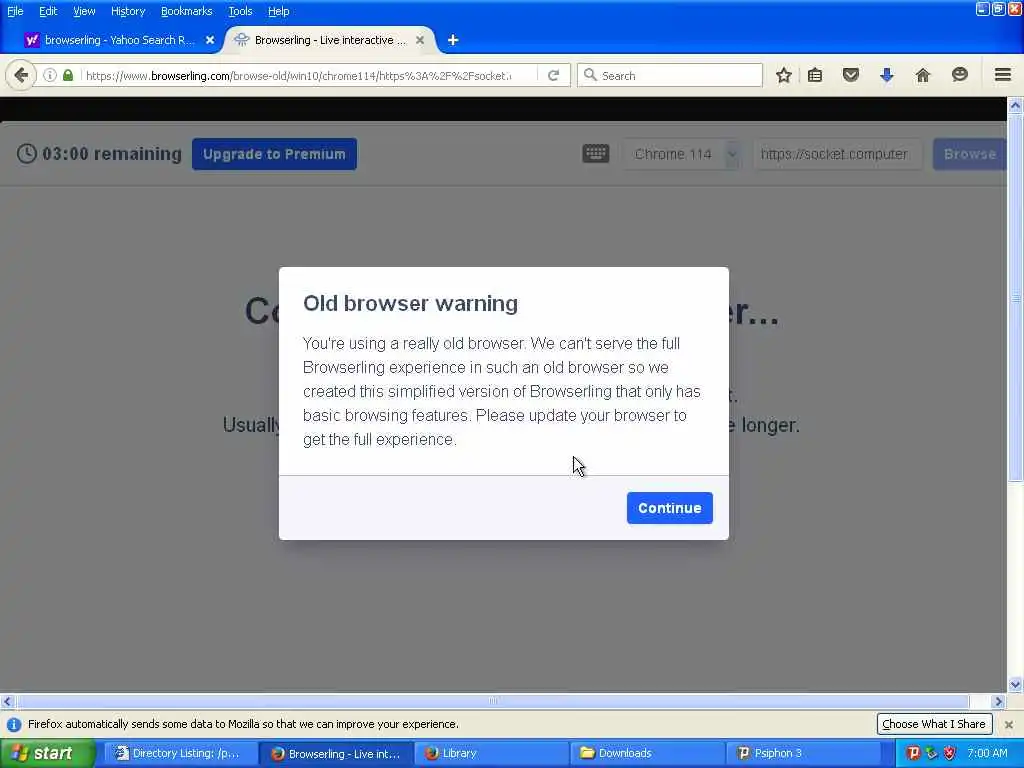Viewport: 1024px width, 768px height.
Task: Click the horizontal scrollbar thumb
Action: (492, 701)
